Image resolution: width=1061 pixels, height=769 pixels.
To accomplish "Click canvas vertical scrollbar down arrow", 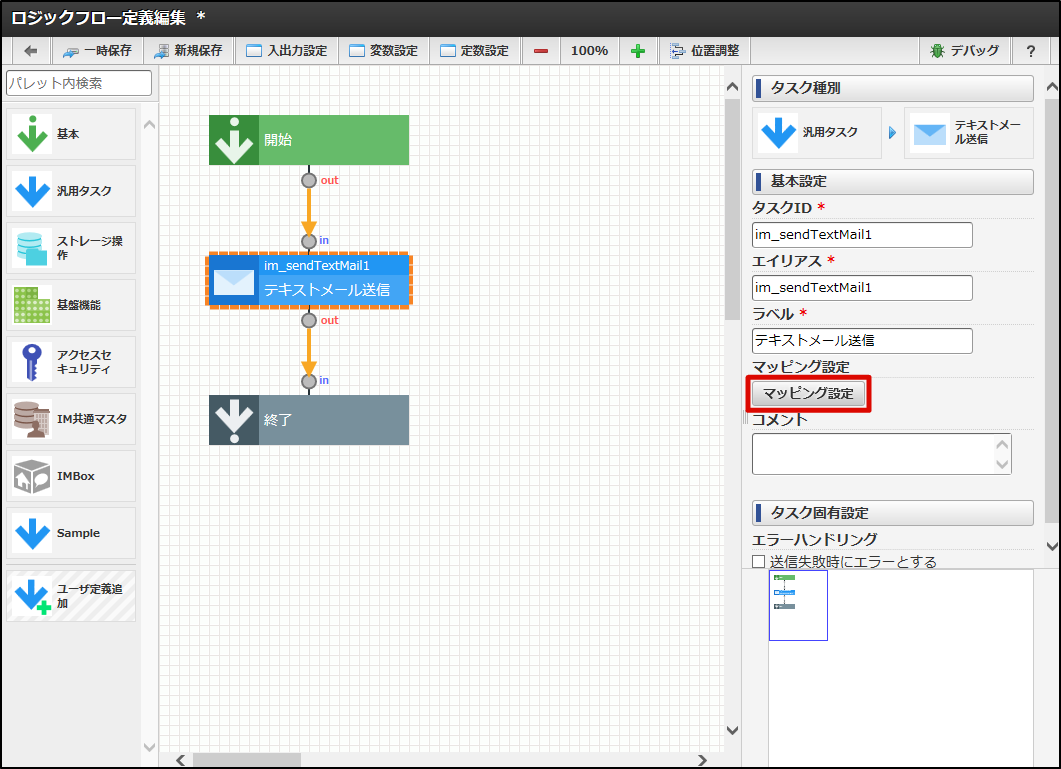I will pyautogui.click(x=732, y=730).
